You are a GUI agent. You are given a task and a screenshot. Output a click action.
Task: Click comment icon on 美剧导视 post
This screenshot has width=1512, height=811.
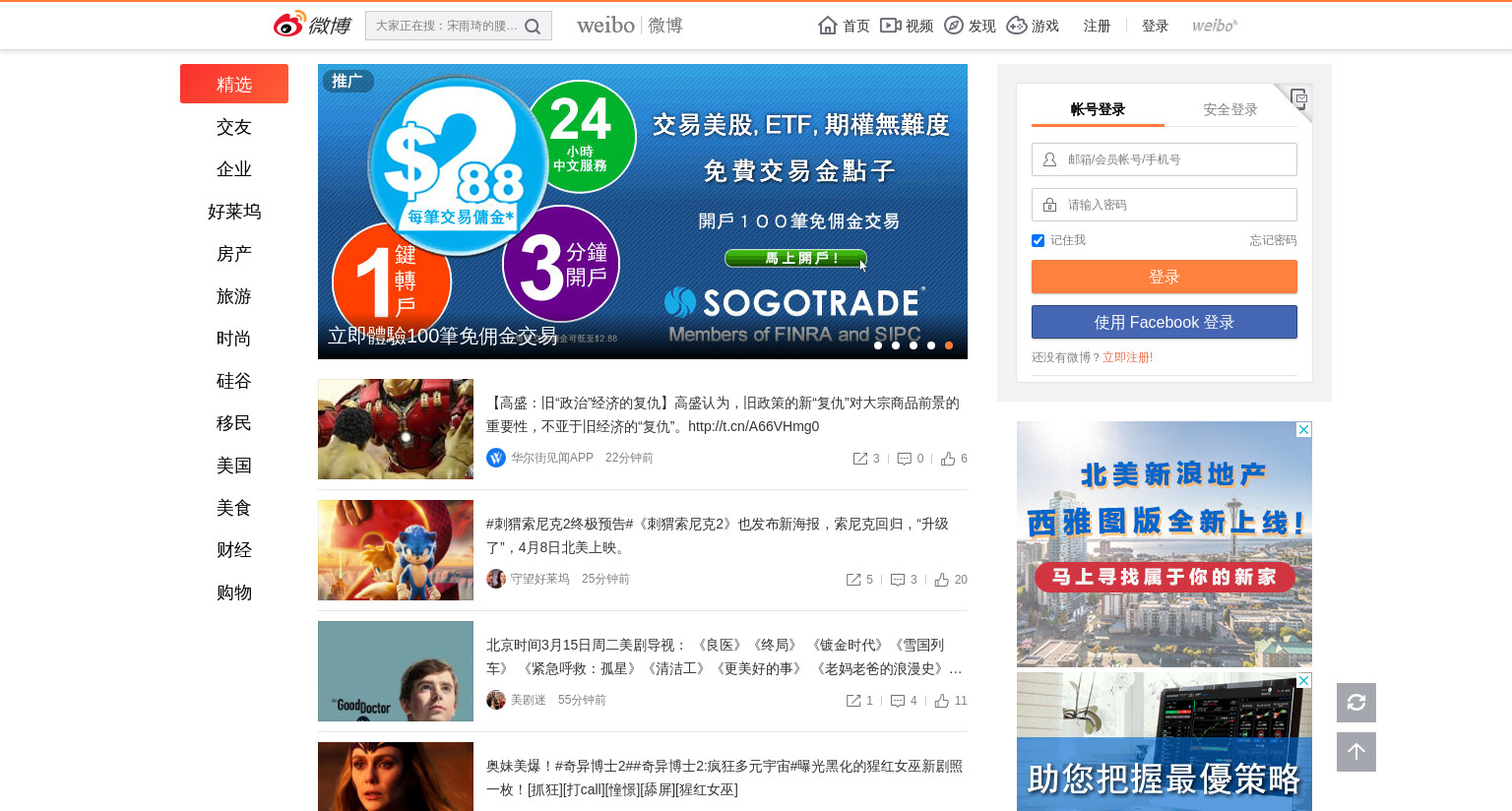coord(898,701)
